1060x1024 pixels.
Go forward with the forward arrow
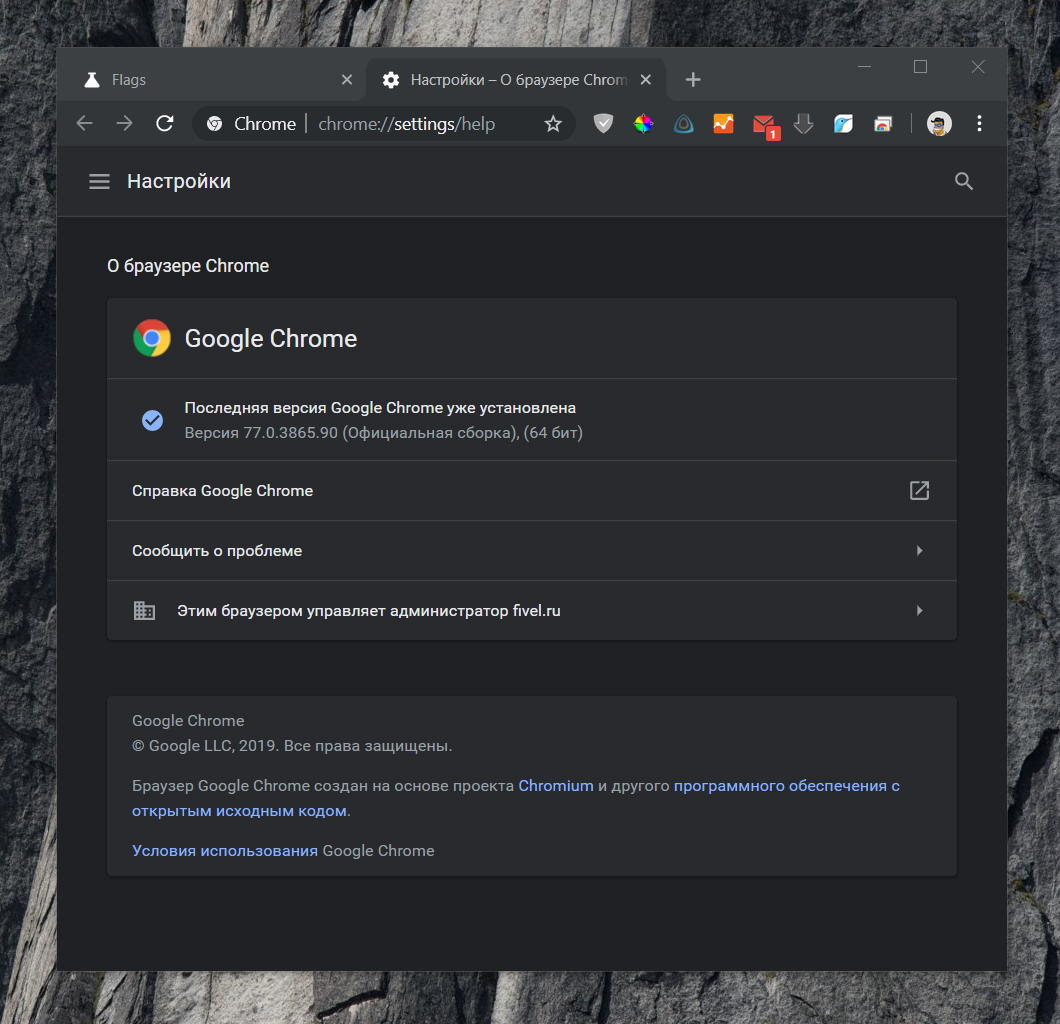(124, 124)
